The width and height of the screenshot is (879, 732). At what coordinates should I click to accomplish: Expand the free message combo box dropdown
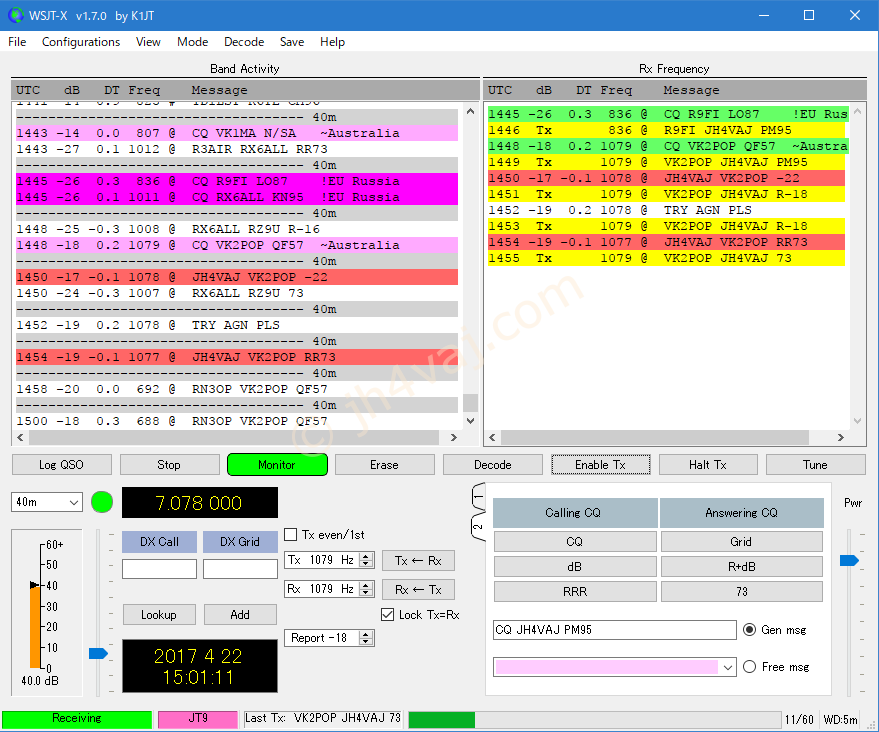click(728, 667)
